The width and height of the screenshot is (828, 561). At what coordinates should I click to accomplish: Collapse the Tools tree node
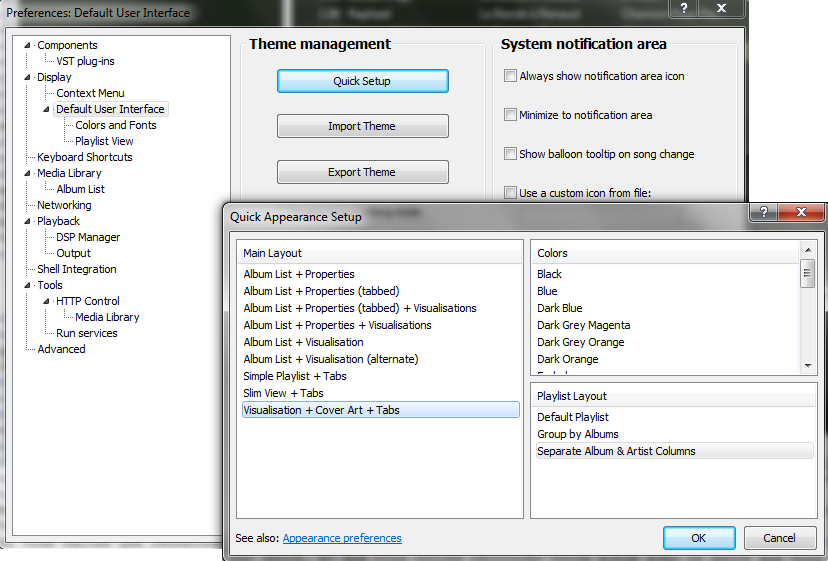click(x=27, y=285)
